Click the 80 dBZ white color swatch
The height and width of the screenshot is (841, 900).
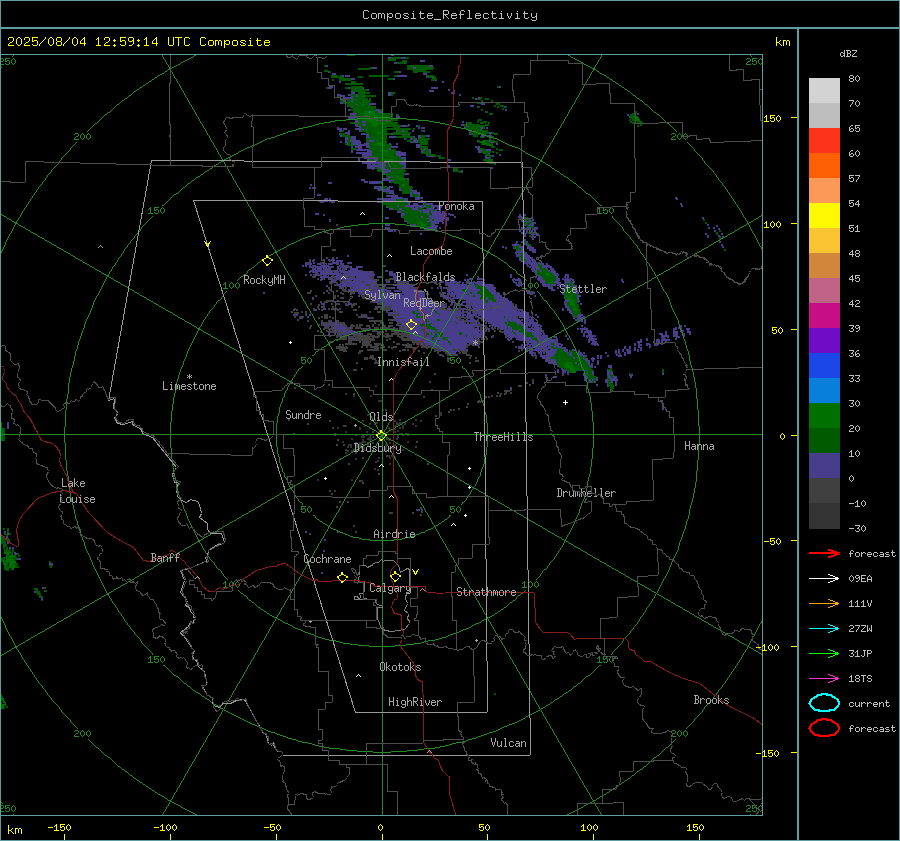click(824, 90)
